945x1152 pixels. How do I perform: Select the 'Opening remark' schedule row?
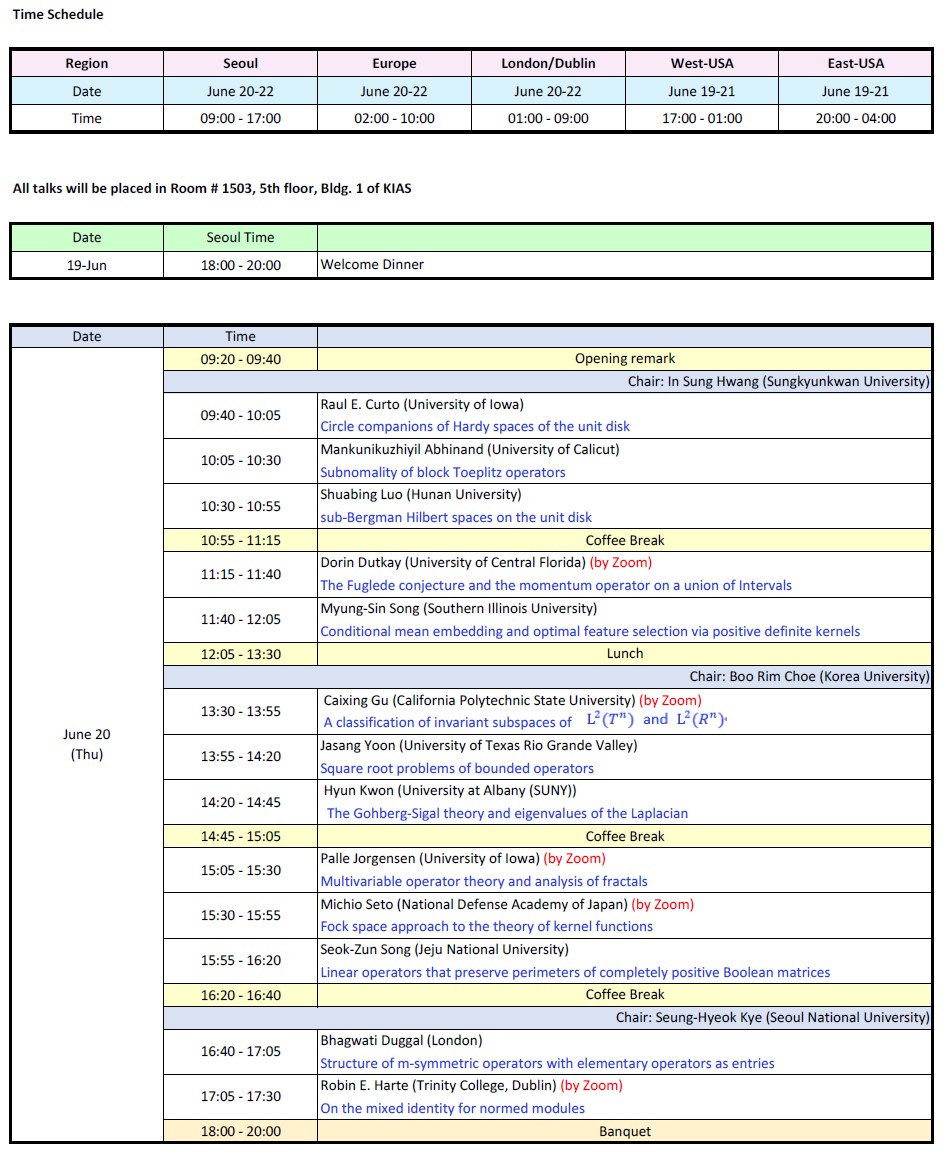coord(625,358)
